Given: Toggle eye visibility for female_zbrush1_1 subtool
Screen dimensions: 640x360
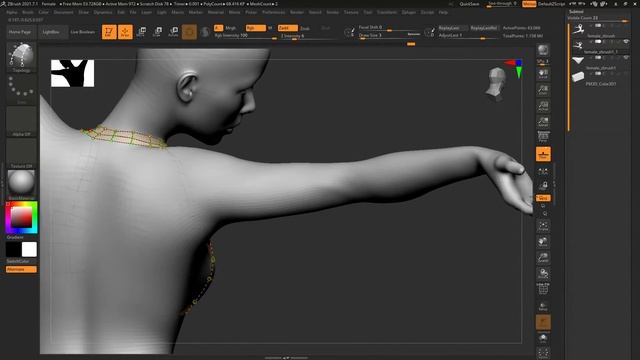Looking at the screenshot, I should [626, 42].
